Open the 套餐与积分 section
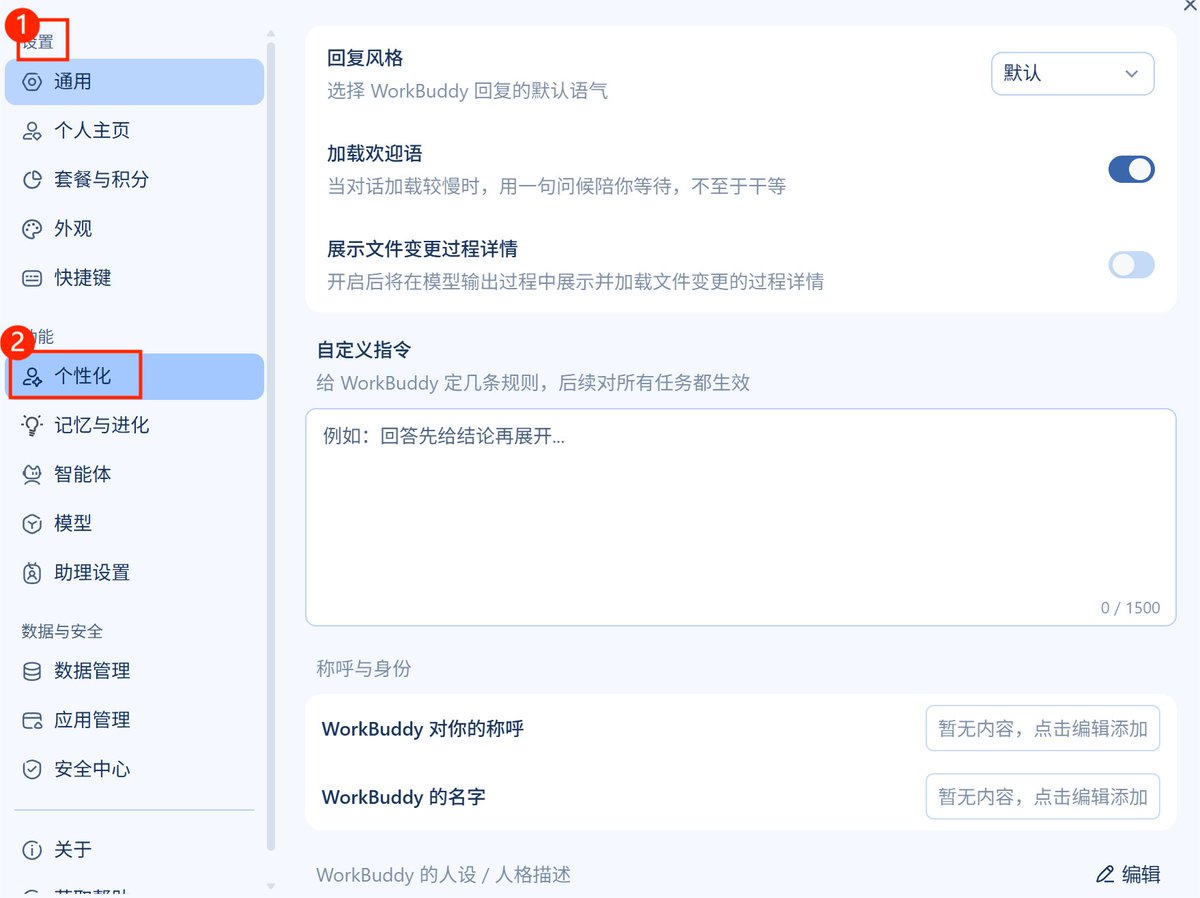Screen dimensions: 1200x898 click(134, 180)
